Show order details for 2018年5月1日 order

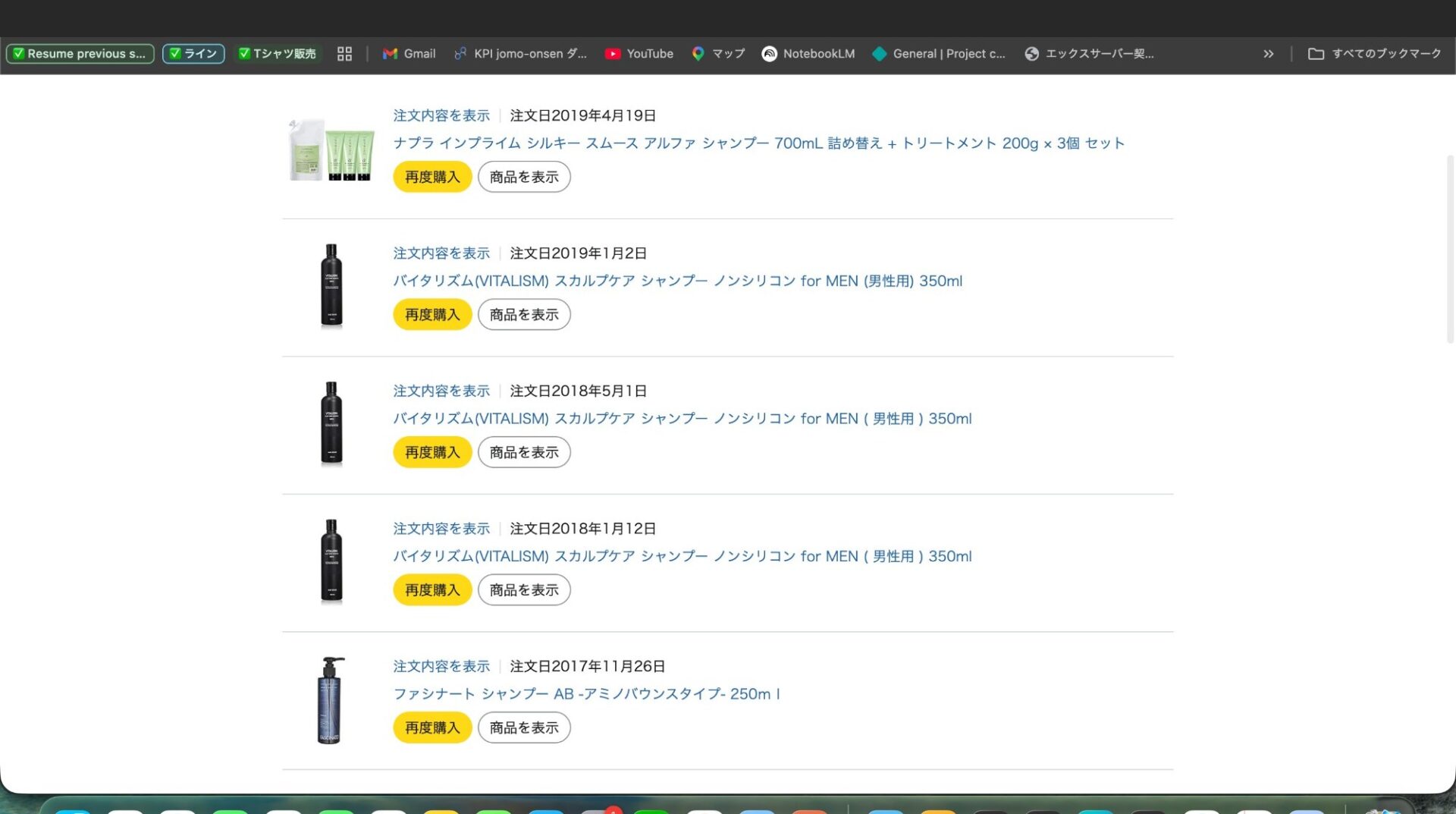pyautogui.click(x=441, y=391)
